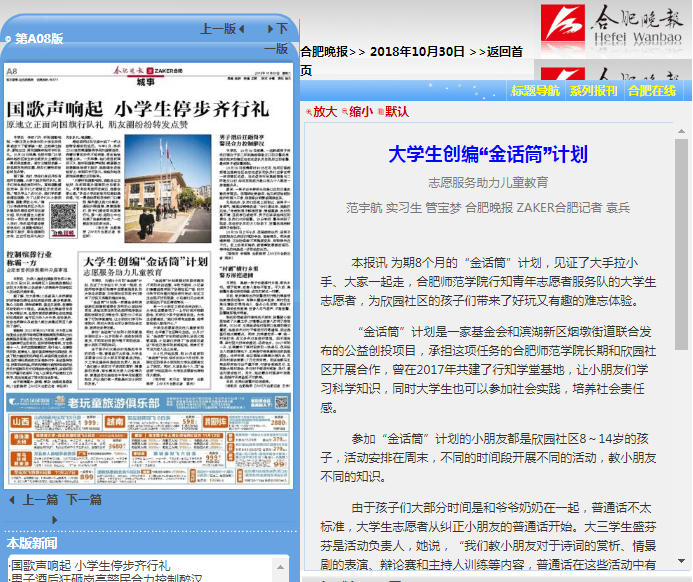Viewport: 693px width, 582px height.
Task: Open the 系列报刊 tab
Action: coord(594,91)
